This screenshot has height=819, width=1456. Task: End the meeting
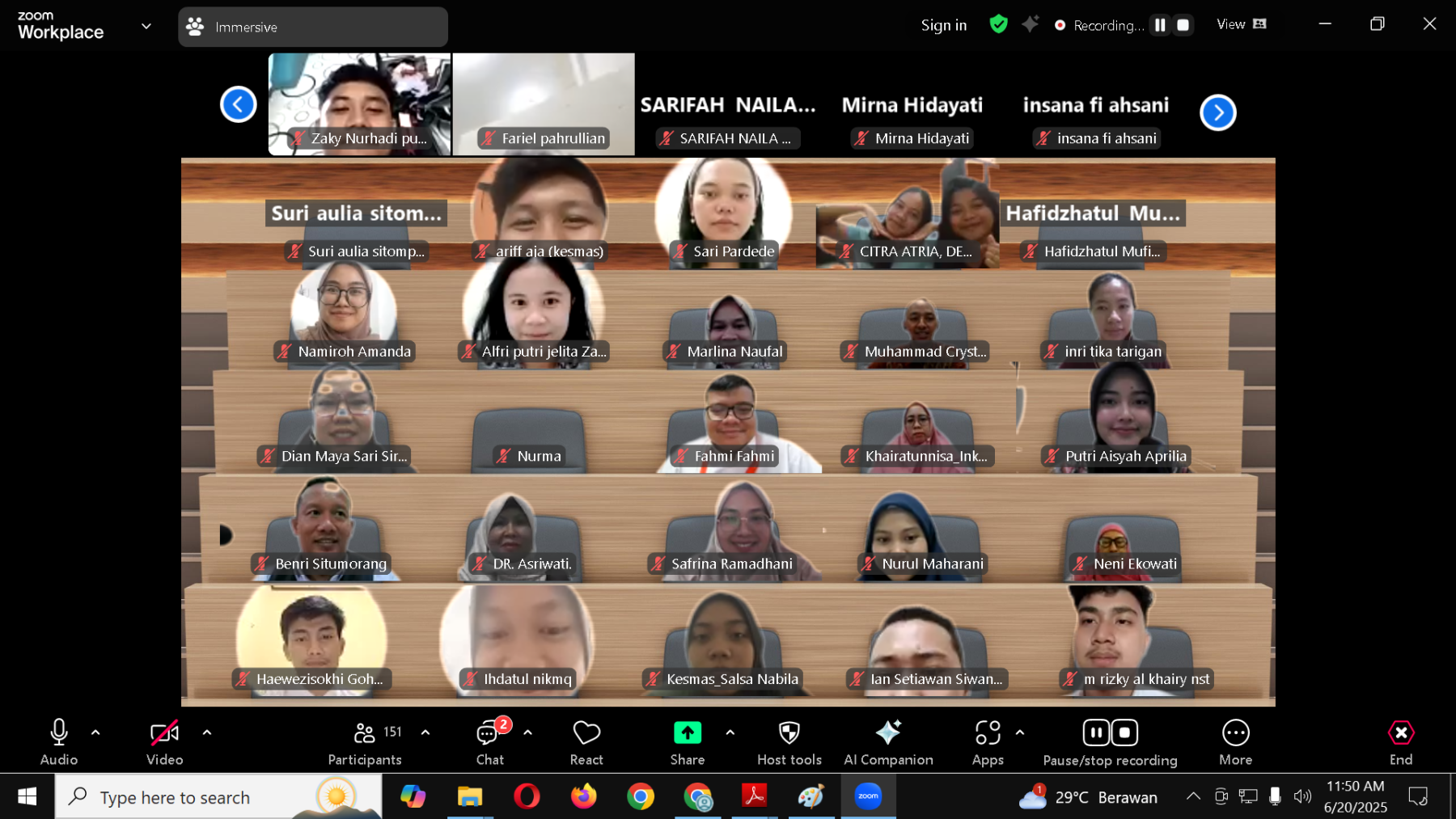tap(1400, 741)
